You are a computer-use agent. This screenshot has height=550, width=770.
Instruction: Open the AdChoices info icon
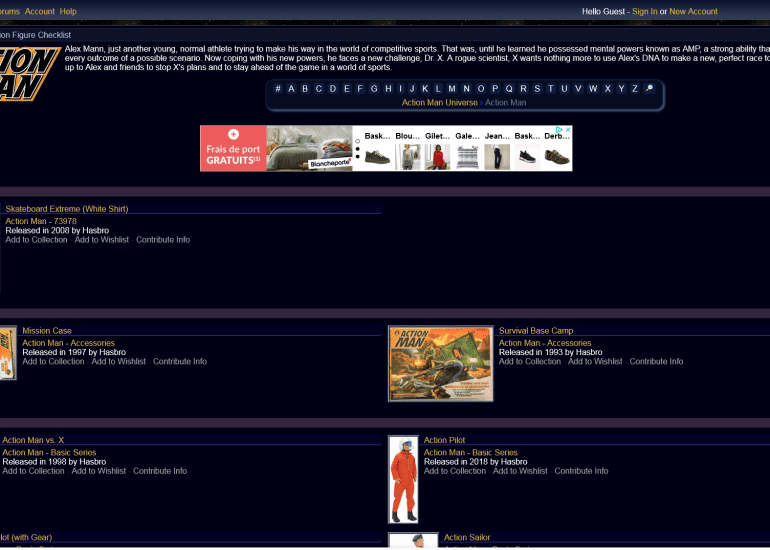559,130
